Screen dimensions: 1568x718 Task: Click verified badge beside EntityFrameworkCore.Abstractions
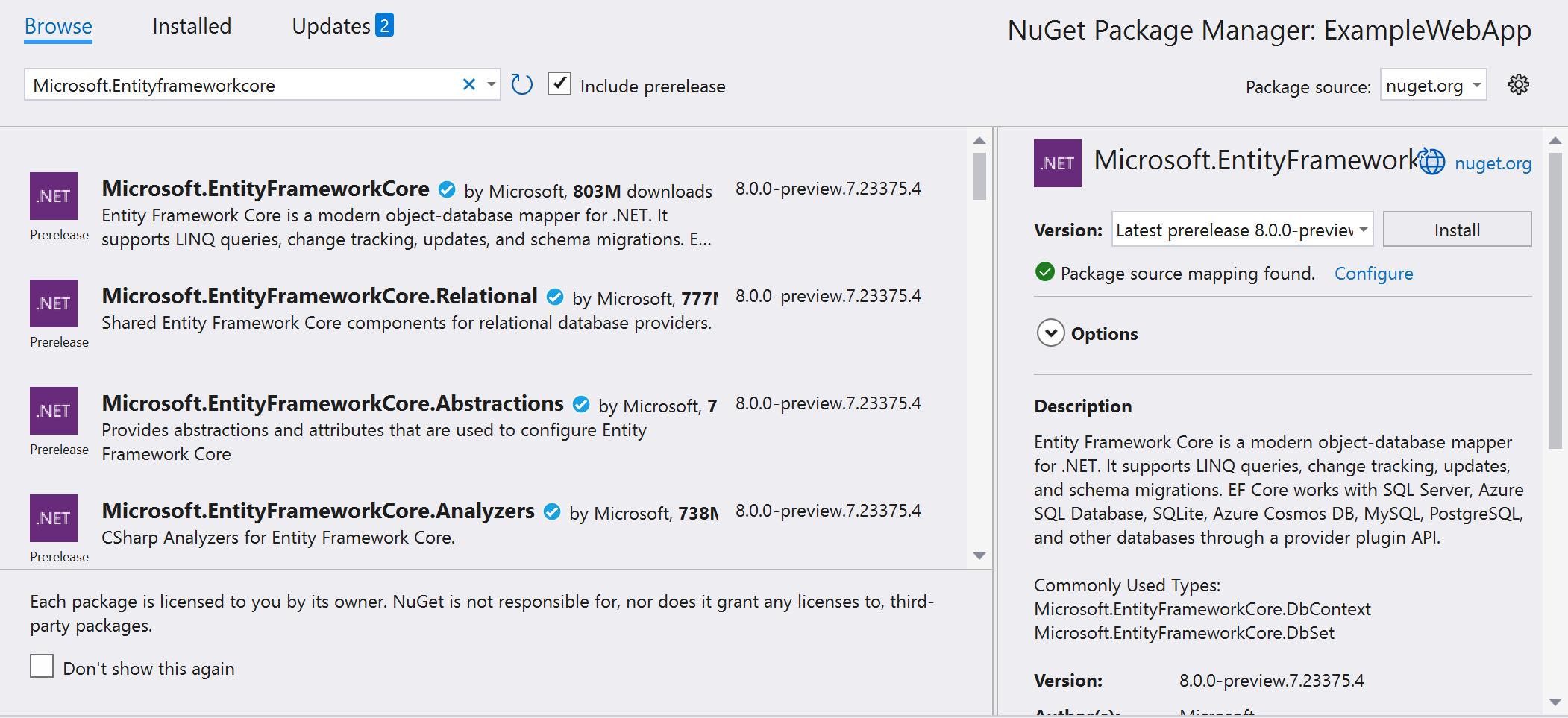pyautogui.click(x=581, y=405)
